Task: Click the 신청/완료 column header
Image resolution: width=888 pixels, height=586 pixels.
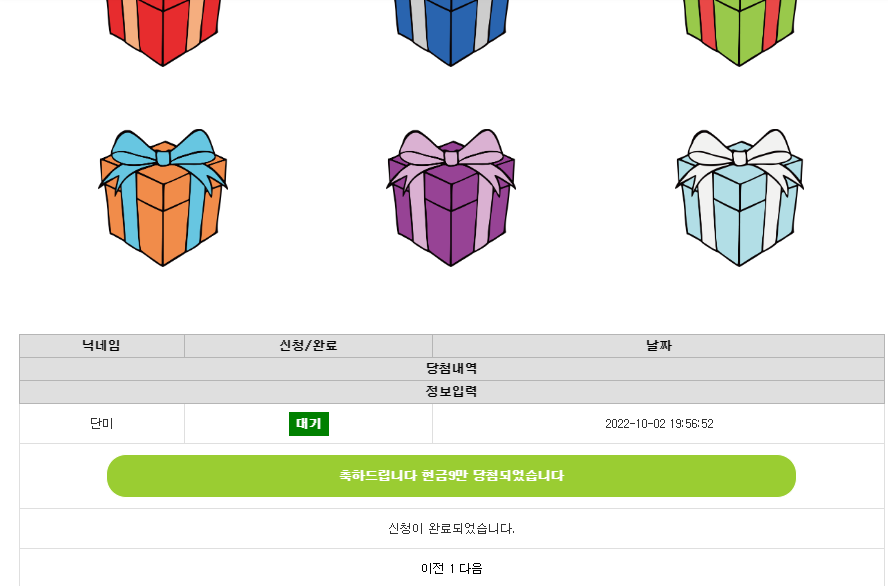Action: coord(309,345)
